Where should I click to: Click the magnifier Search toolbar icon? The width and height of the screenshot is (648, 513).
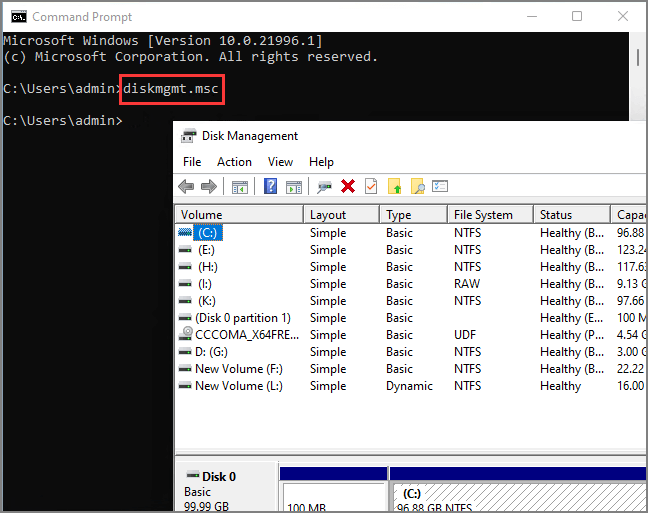tap(418, 186)
